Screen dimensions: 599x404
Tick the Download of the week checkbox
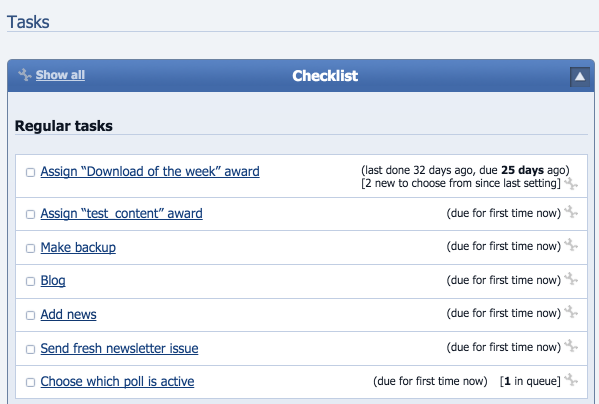click(31, 172)
